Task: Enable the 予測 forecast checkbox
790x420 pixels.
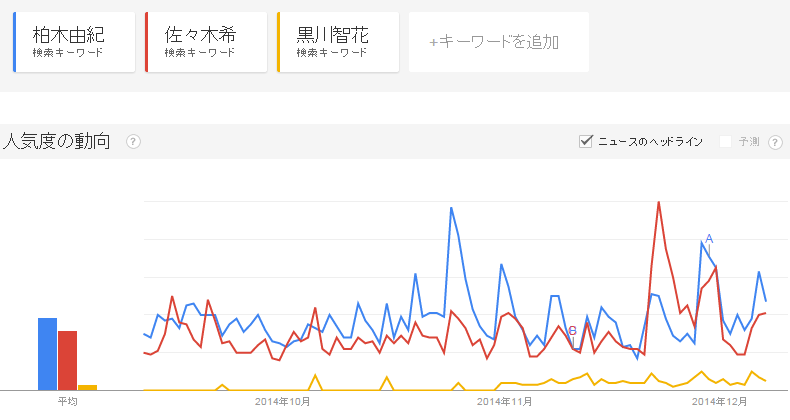Action: 726,142
